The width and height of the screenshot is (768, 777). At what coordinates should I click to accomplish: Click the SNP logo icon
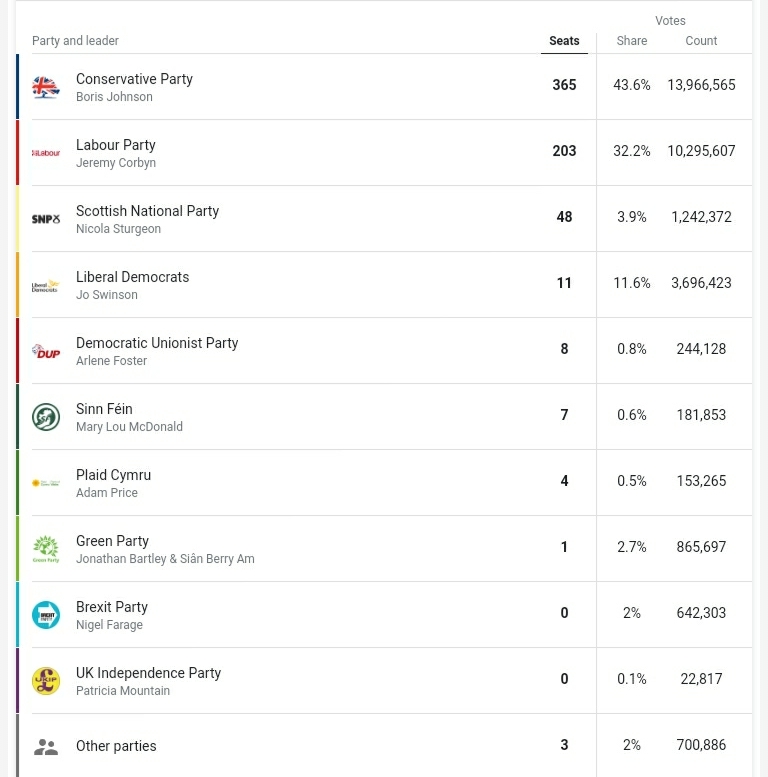(x=46, y=219)
